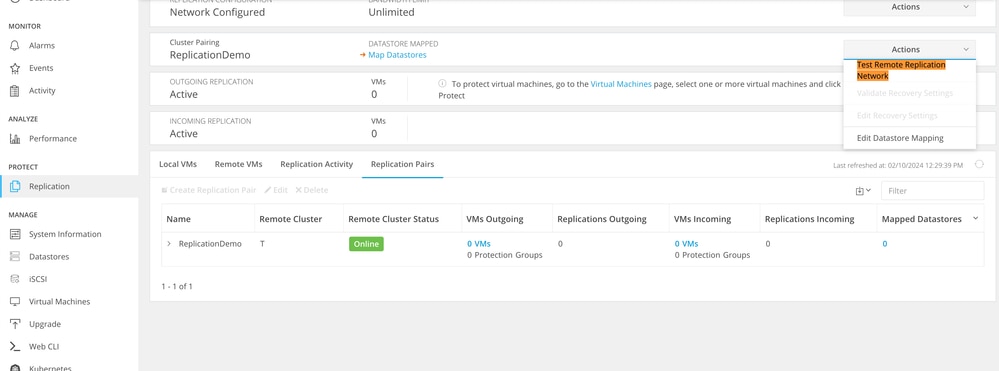Viewport: 999px width, 371px height.
Task: Select Test Remote Replication Network menu item
Action: point(901,70)
